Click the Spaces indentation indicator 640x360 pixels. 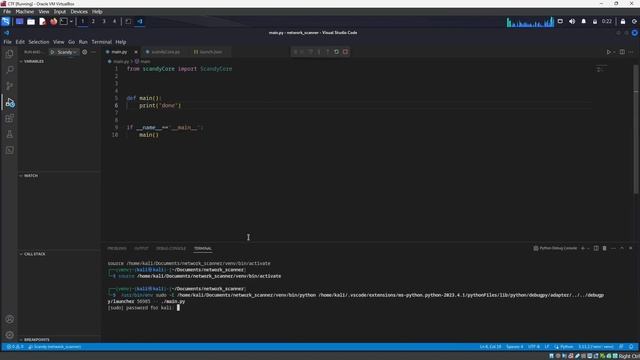(x=514, y=347)
